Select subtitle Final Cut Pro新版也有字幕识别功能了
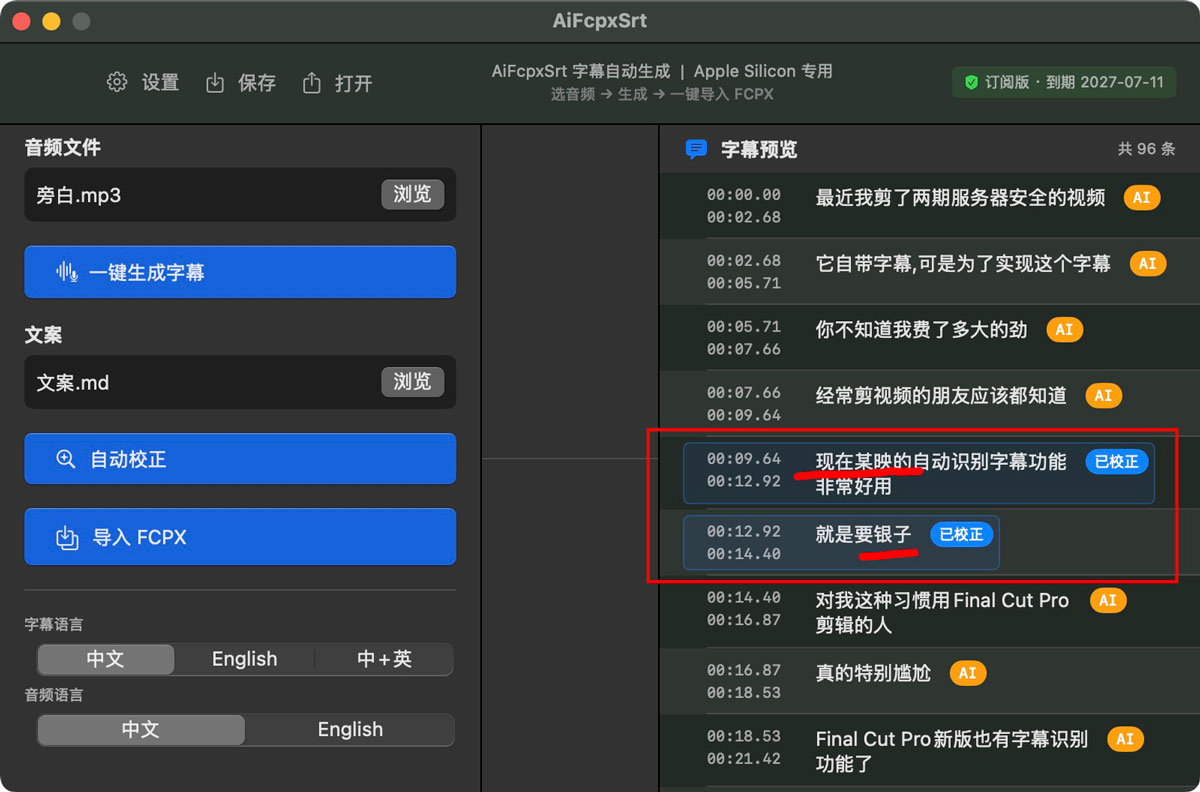 [952, 751]
